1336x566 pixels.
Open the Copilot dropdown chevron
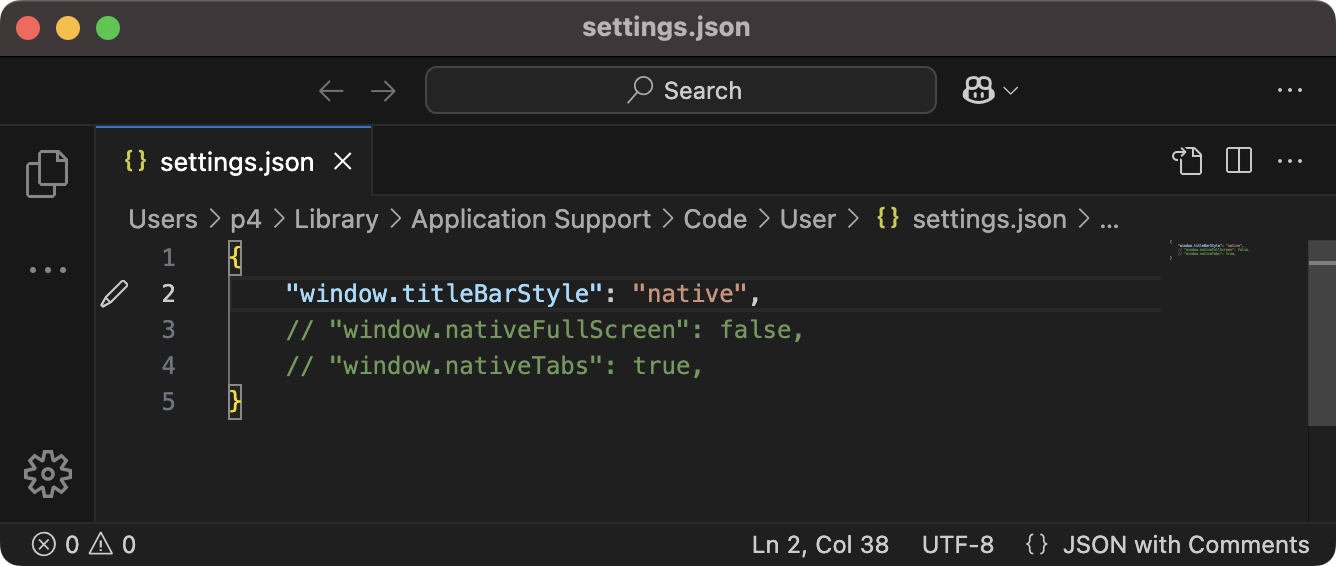(x=1011, y=91)
